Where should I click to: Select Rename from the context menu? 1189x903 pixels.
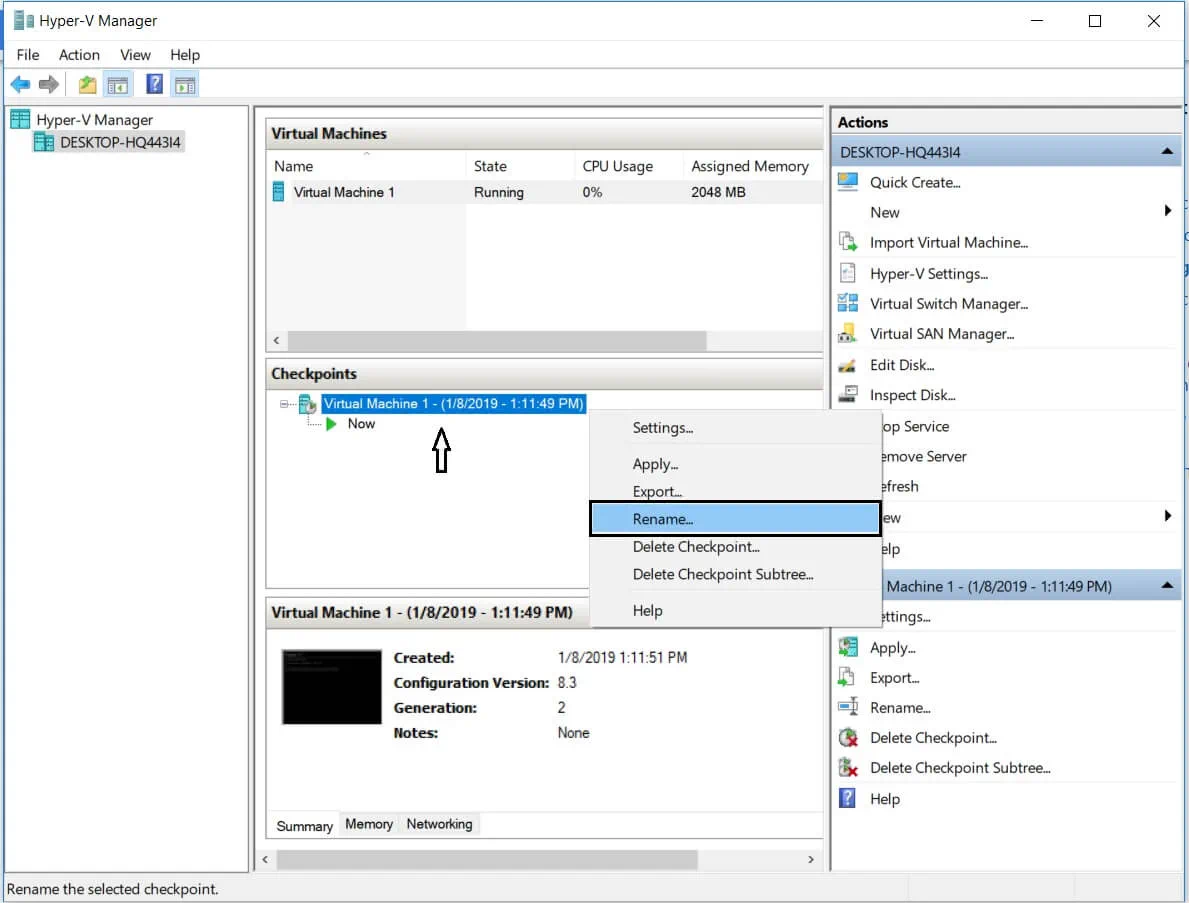pos(662,519)
